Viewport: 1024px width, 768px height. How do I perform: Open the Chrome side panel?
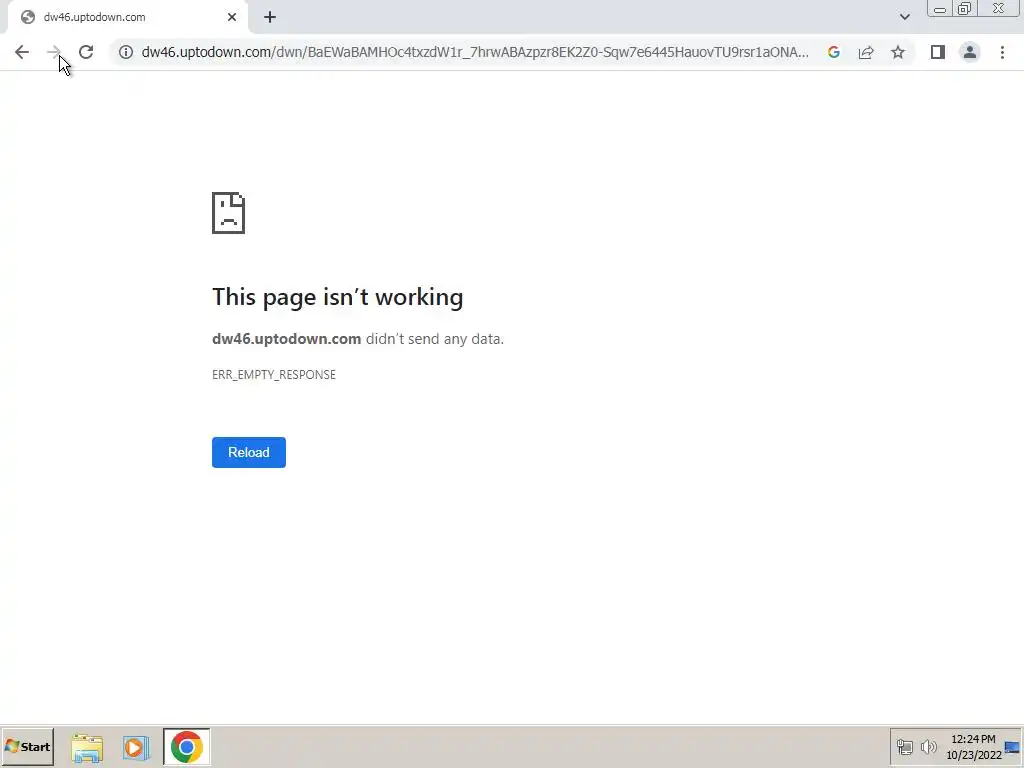pos(938,52)
